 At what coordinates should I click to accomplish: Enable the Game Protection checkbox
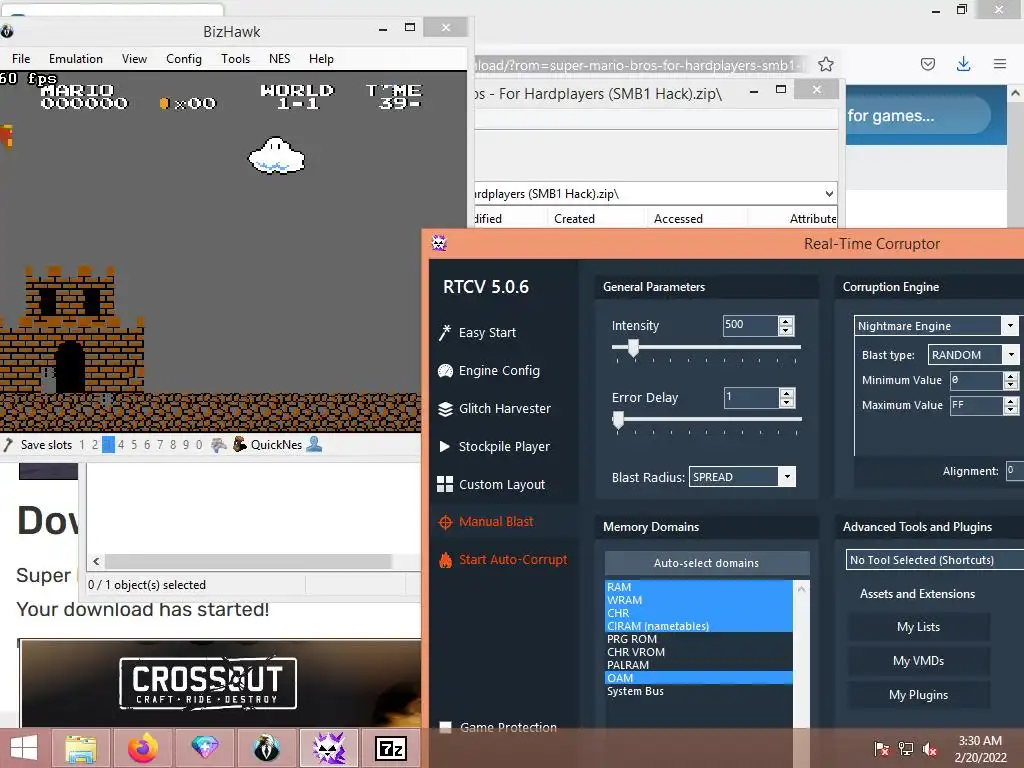pos(445,728)
